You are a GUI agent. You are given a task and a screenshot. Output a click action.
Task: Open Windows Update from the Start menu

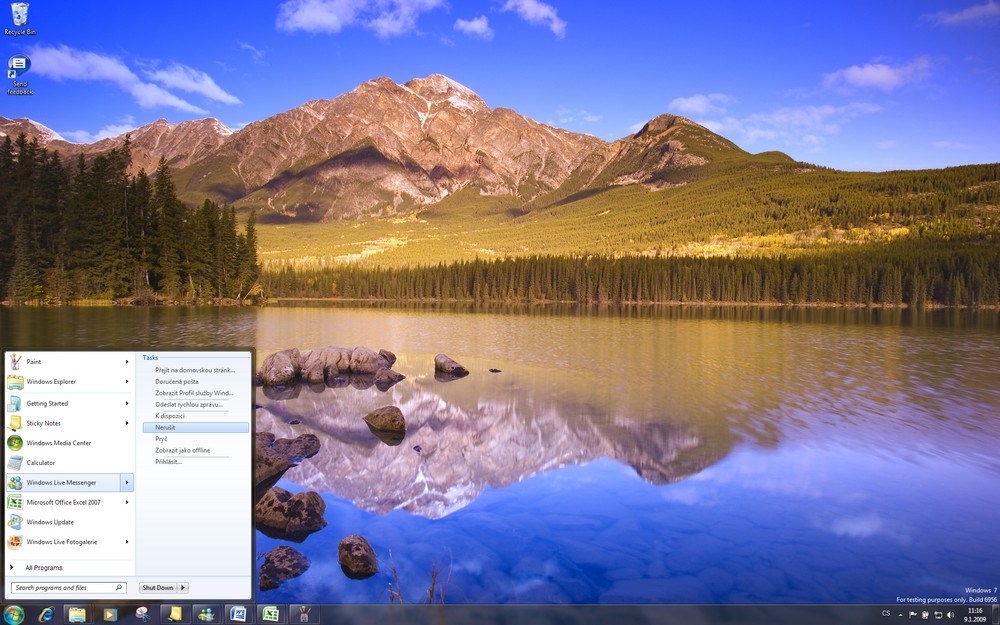click(x=70, y=522)
